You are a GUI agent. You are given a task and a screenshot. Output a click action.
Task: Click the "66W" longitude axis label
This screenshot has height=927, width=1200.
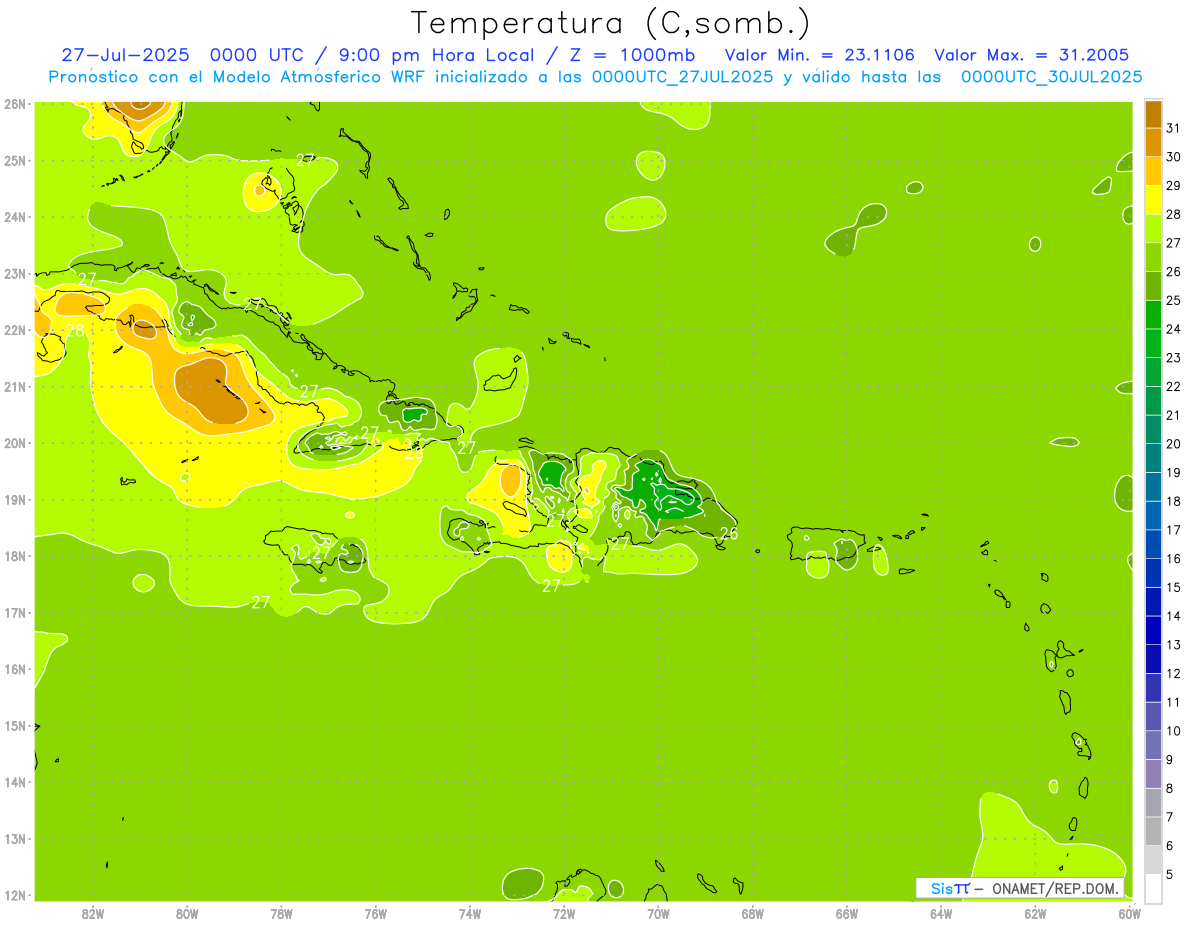tap(847, 913)
